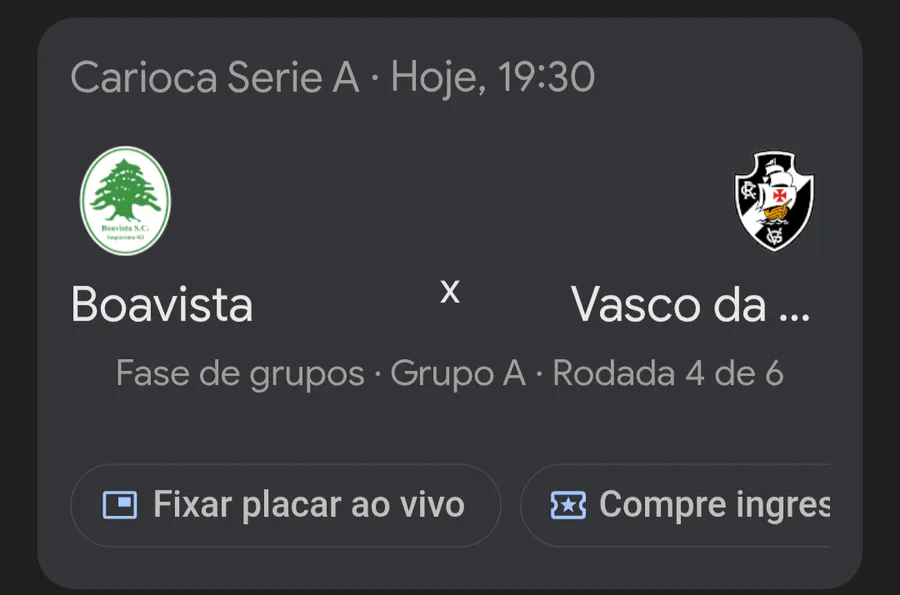This screenshot has height=595, width=900.
Task: Click the Grupo A text
Action: [458, 373]
